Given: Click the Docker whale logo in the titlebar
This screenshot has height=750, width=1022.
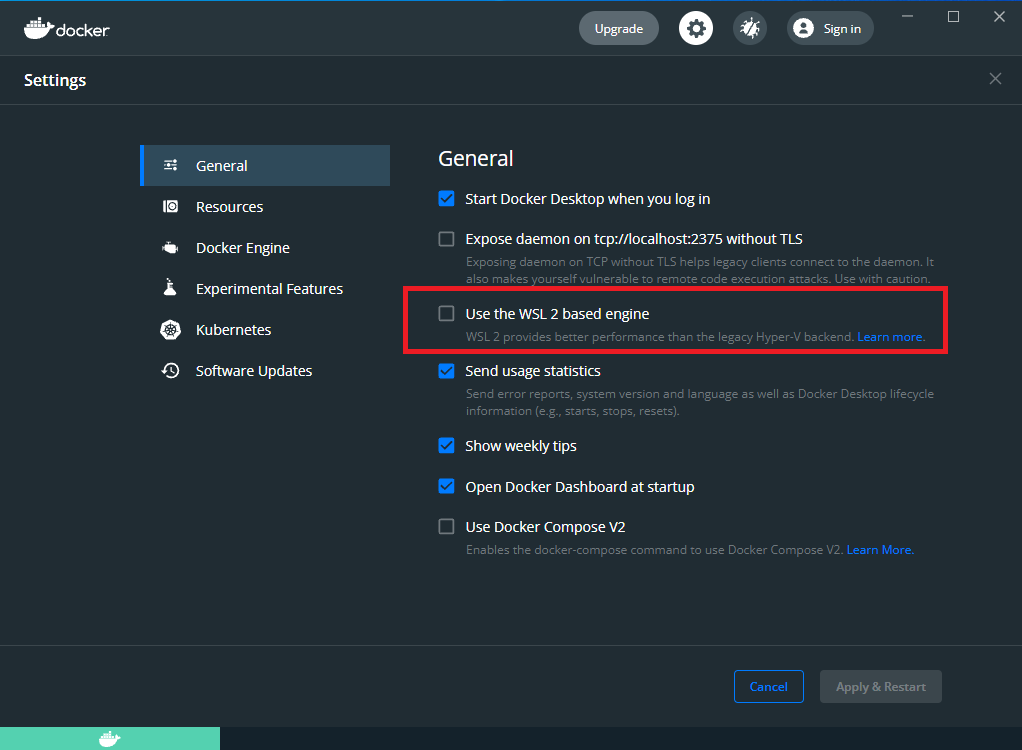Looking at the screenshot, I should pos(37,28).
